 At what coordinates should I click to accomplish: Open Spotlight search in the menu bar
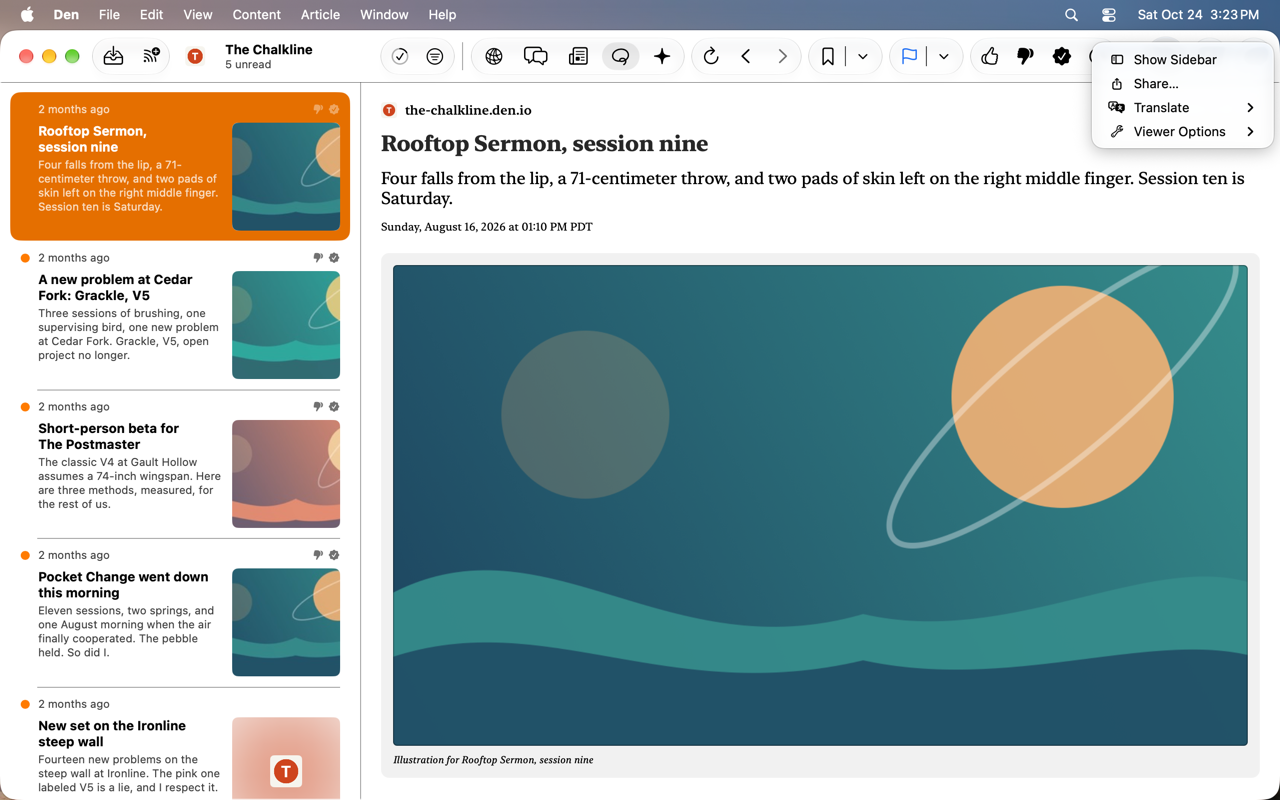tap(1071, 15)
